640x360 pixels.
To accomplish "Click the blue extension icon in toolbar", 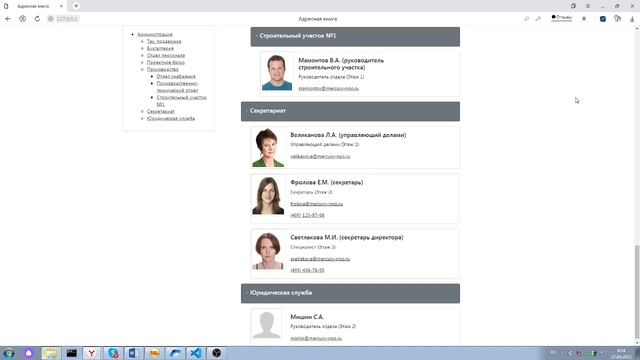I will click(x=603, y=19).
